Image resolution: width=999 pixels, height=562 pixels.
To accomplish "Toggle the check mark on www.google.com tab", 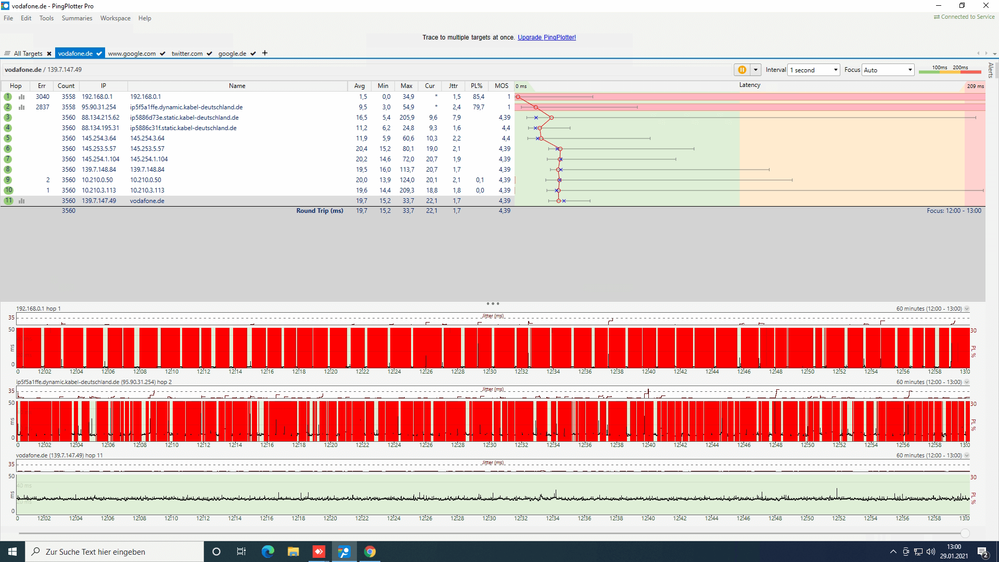I will (x=162, y=54).
